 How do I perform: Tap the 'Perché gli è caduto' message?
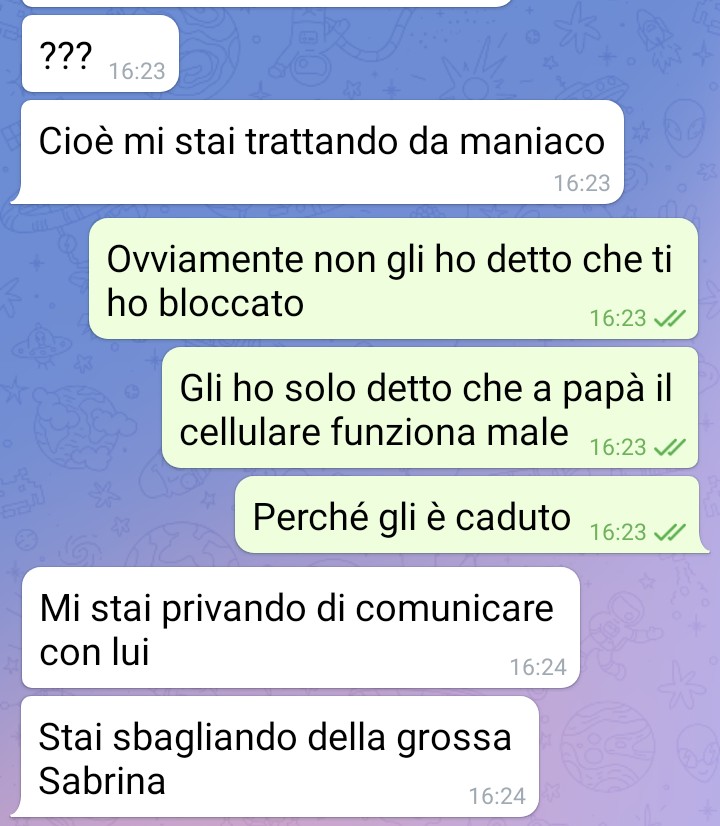(471, 515)
